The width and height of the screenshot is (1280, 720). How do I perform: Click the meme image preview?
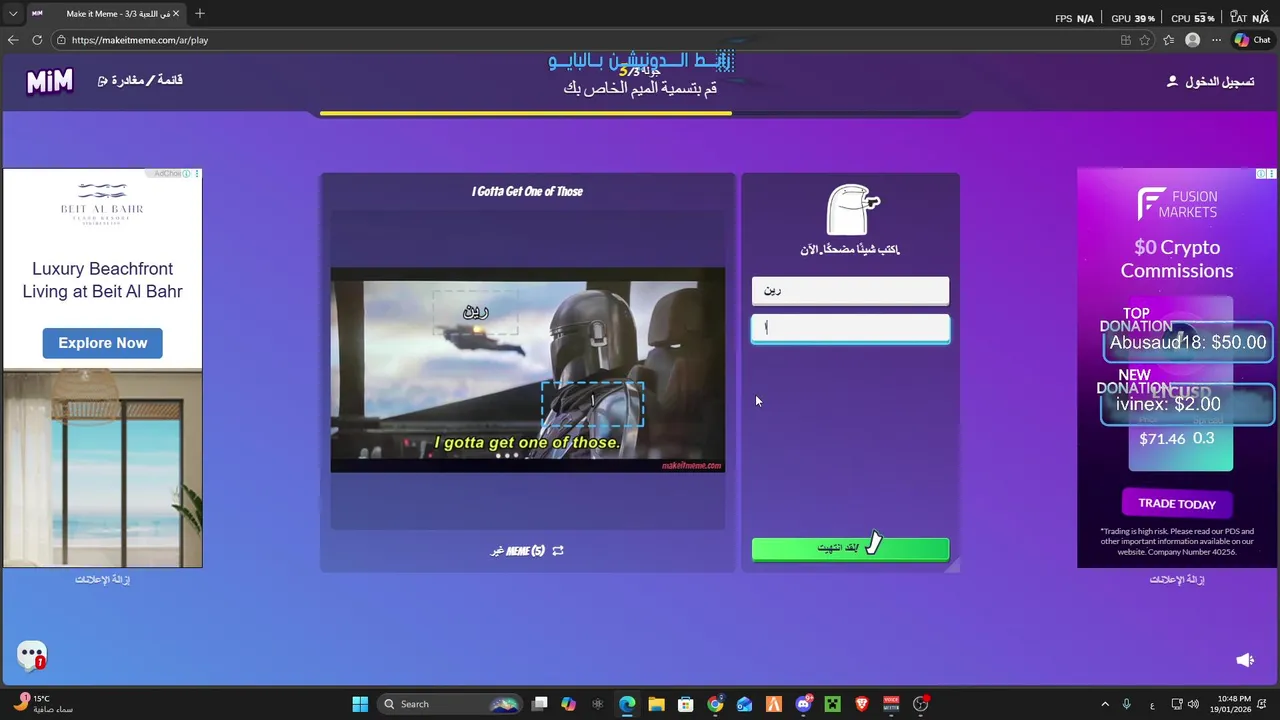[527, 369]
